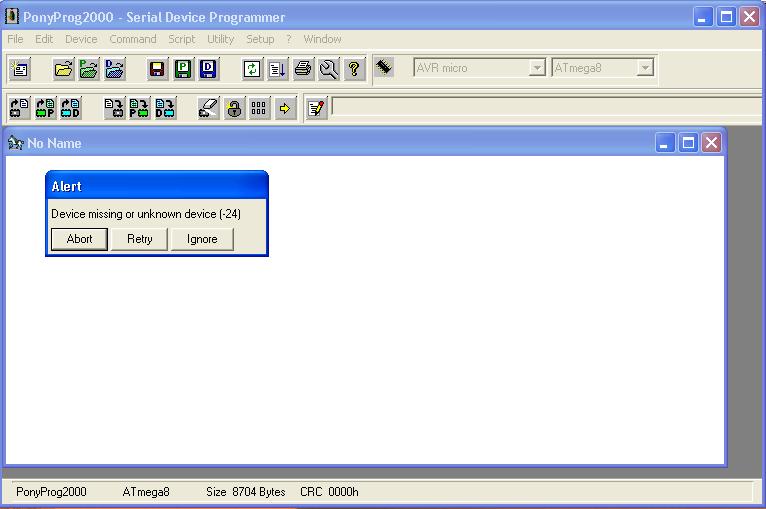Click 'PonyProg2000' in the status bar

[51, 492]
